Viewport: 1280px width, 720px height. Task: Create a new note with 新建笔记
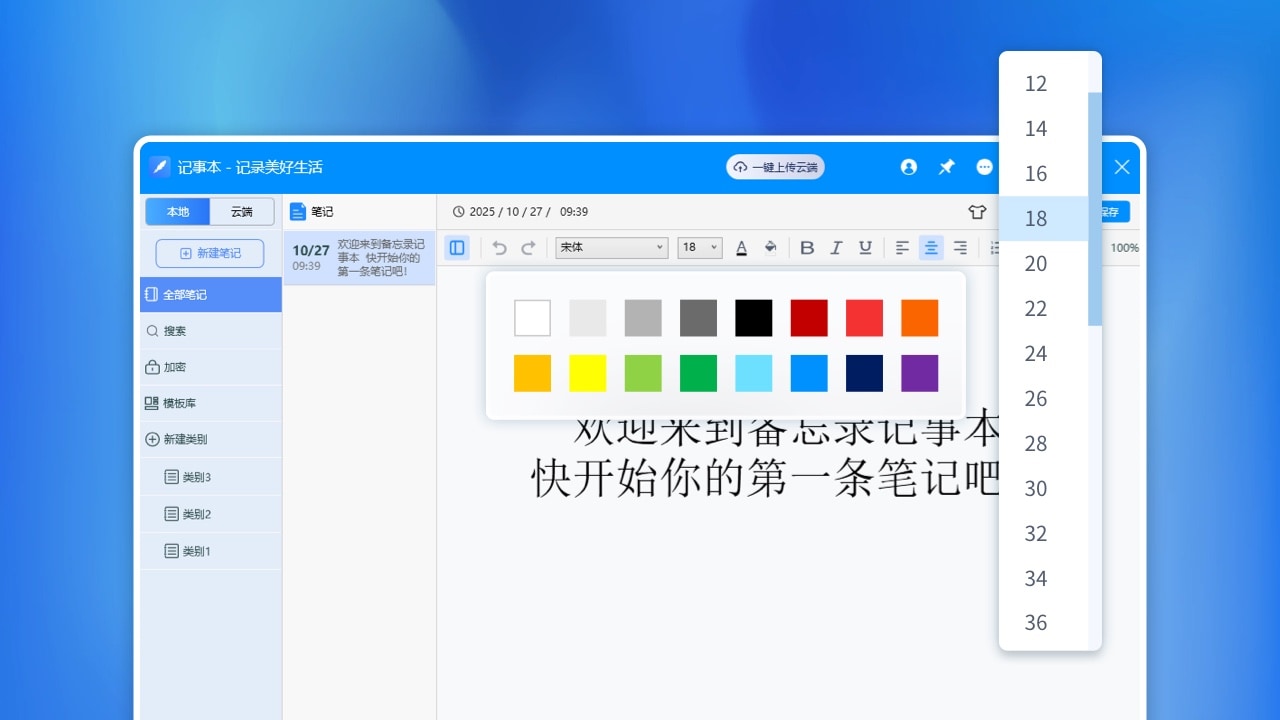click(x=209, y=253)
